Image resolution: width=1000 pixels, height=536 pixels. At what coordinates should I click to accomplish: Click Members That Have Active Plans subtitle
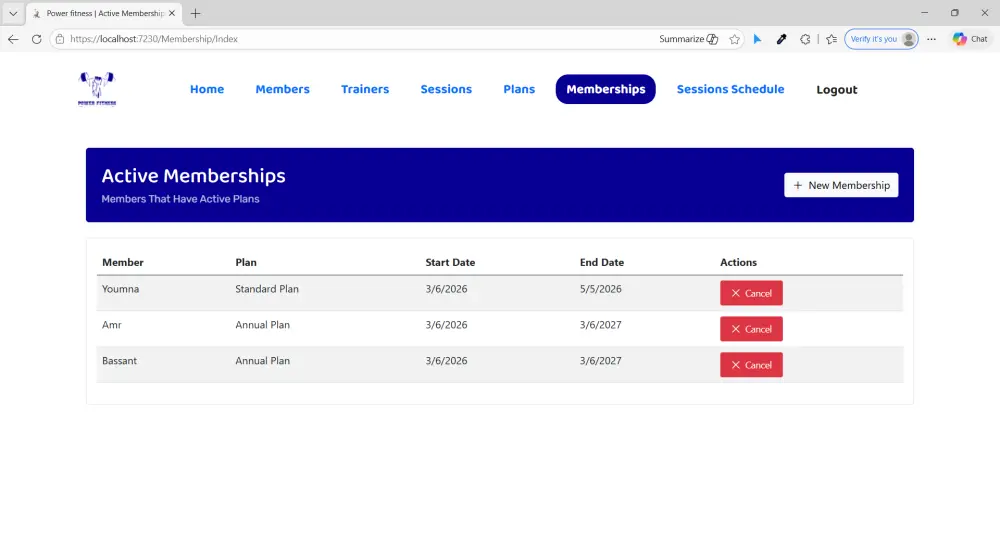180,199
